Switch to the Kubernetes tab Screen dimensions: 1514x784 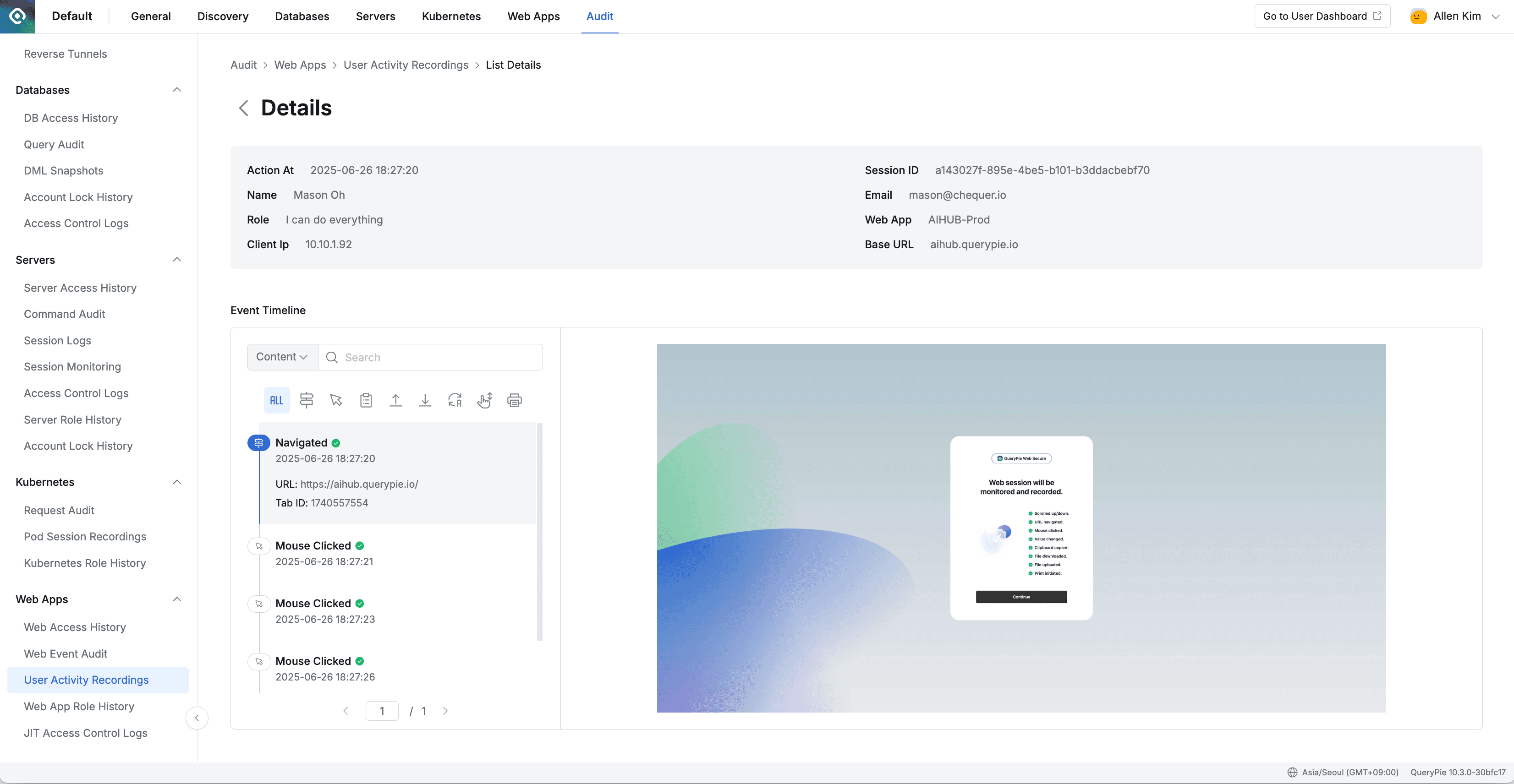[x=451, y=16]
